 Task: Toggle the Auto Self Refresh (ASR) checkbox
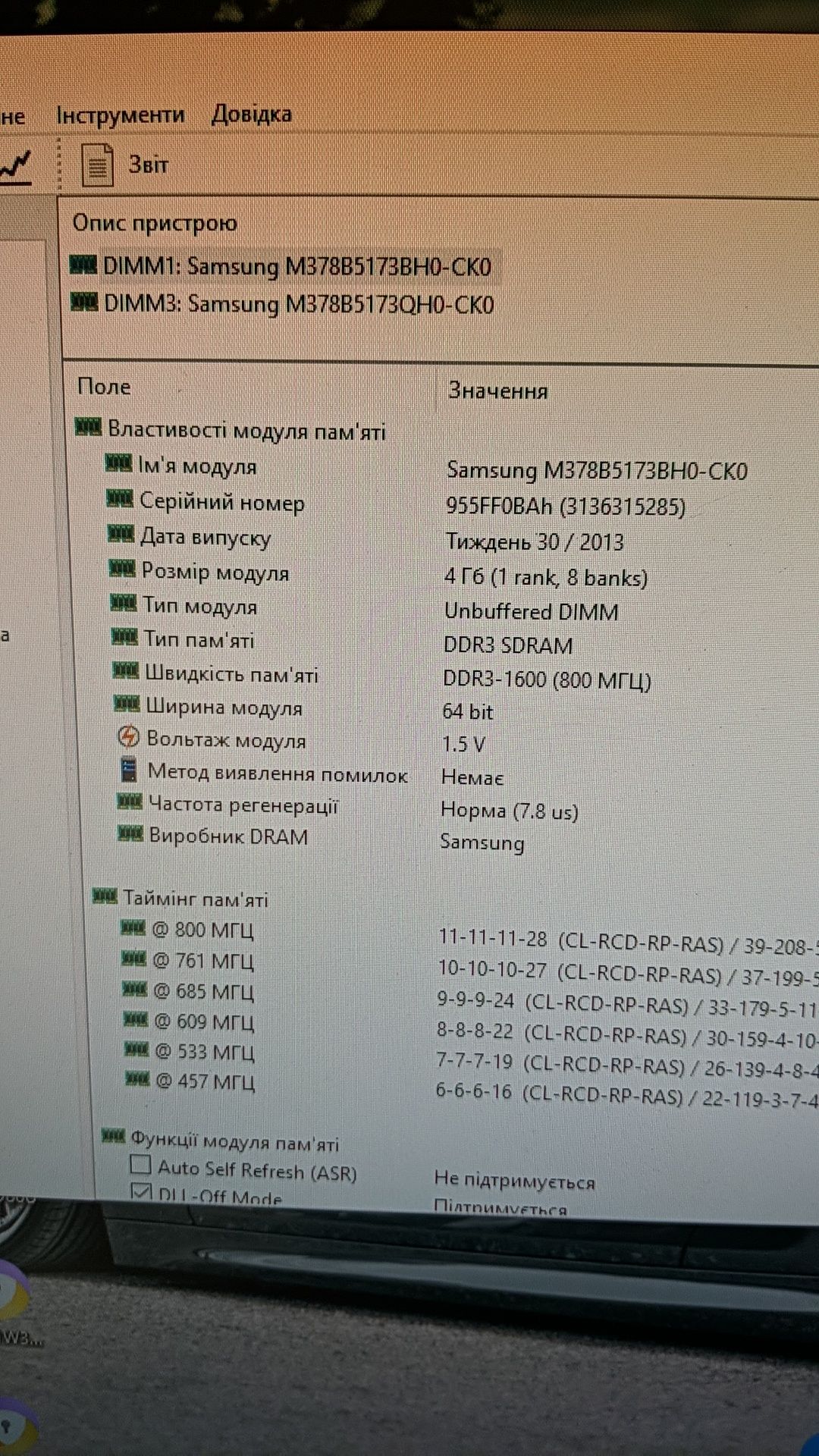click(x=141, y=1163)
